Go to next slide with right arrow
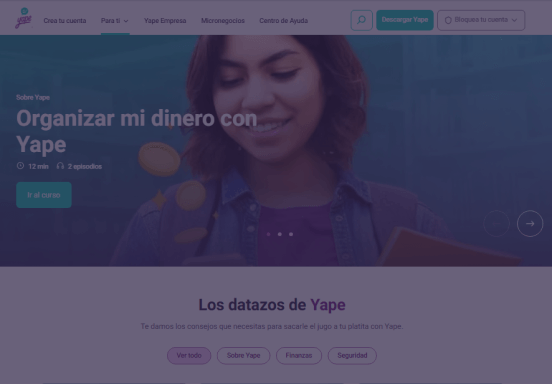Screen dimensions: 552x384 [x=530, y=224]
